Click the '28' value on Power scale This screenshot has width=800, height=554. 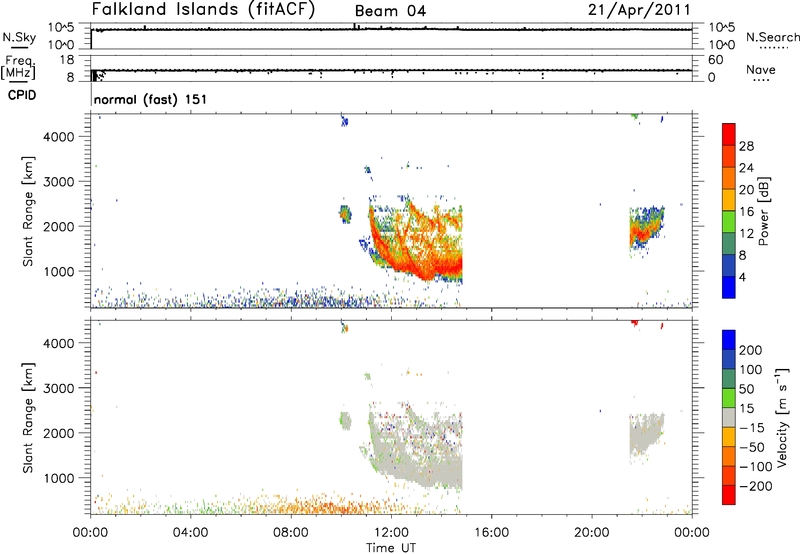pos(746,146)
